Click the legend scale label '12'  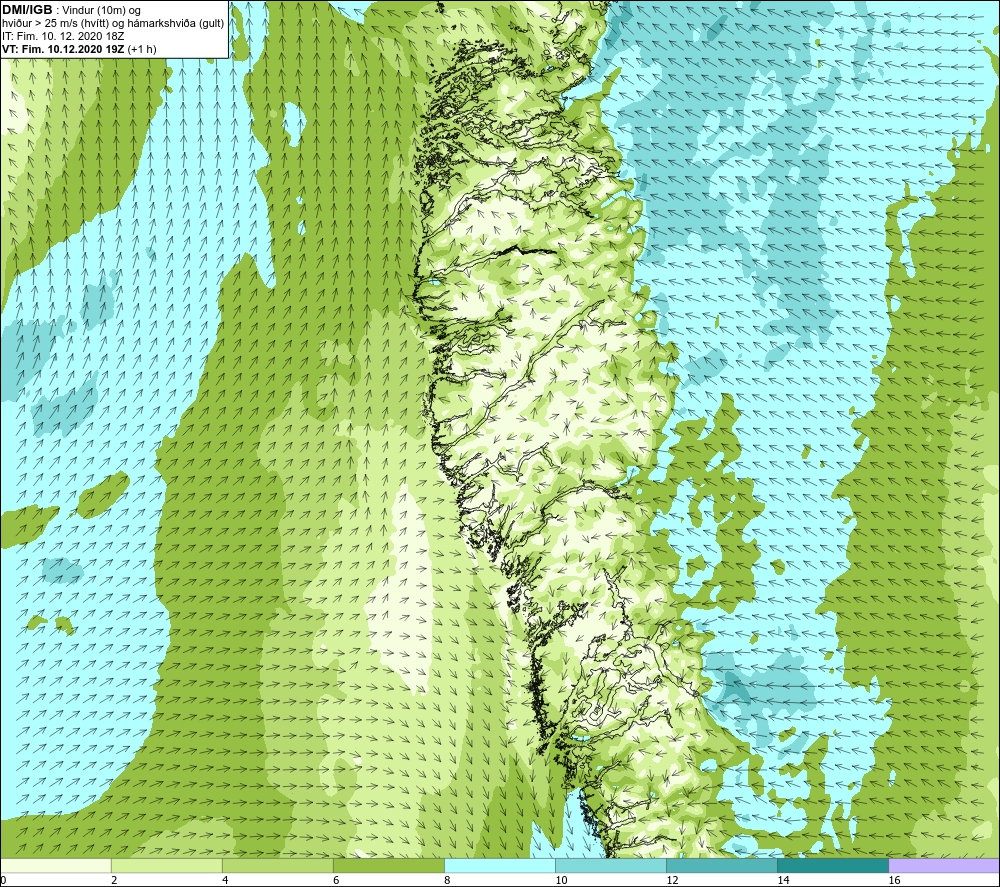pos(672,881)
